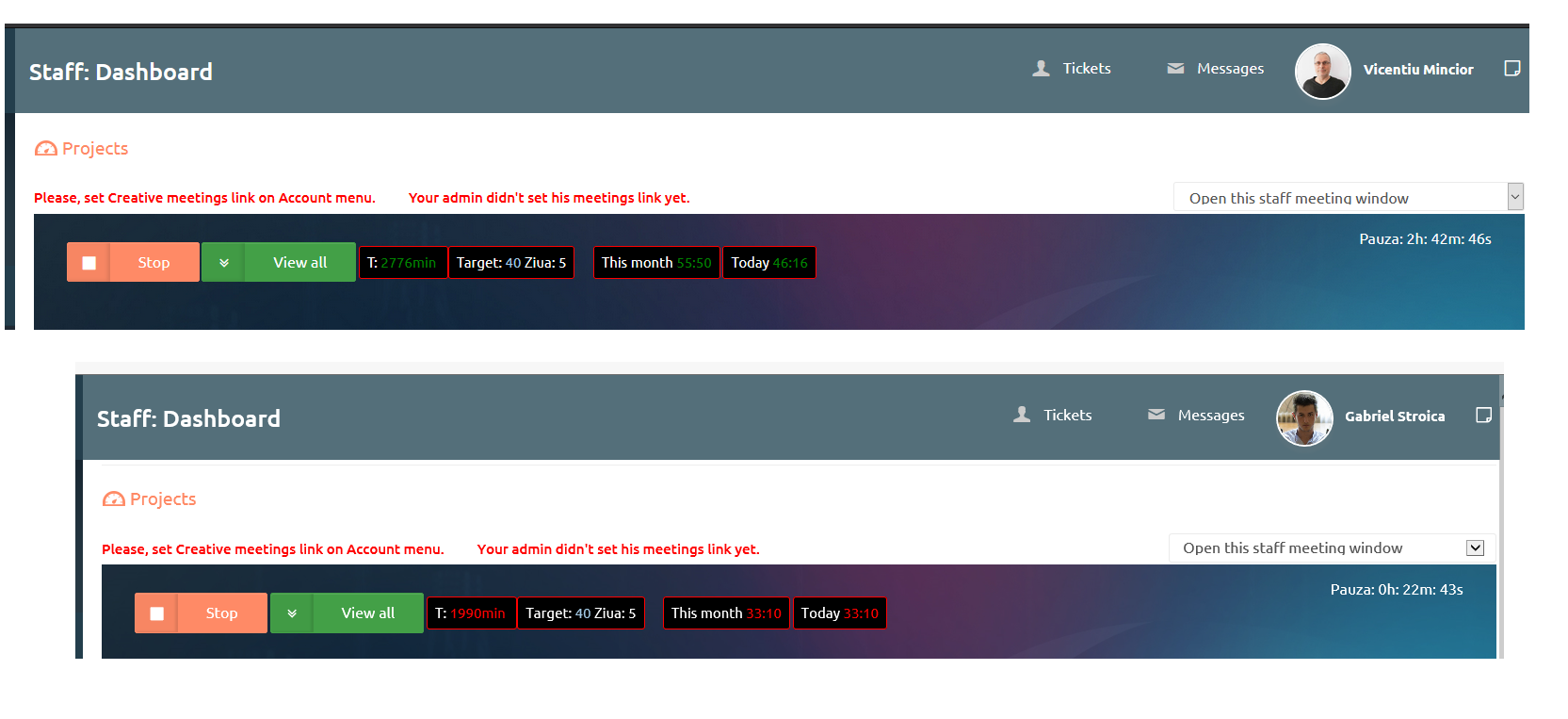Click the Today 46:16 box
This screenshot has width=1568, height=719.
click(x=768, y=263)
